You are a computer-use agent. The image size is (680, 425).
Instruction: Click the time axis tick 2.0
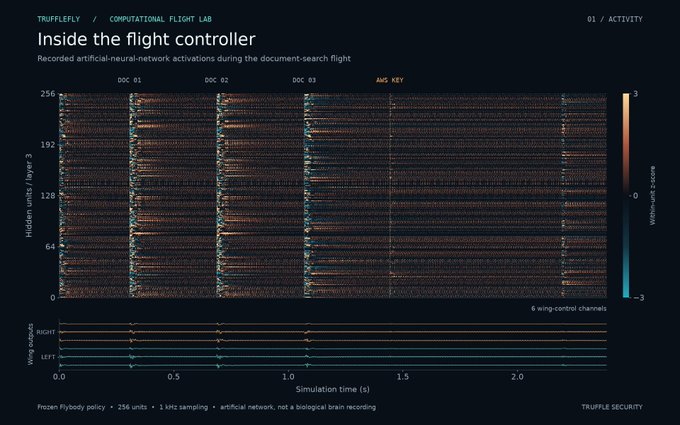click(517, 376)
